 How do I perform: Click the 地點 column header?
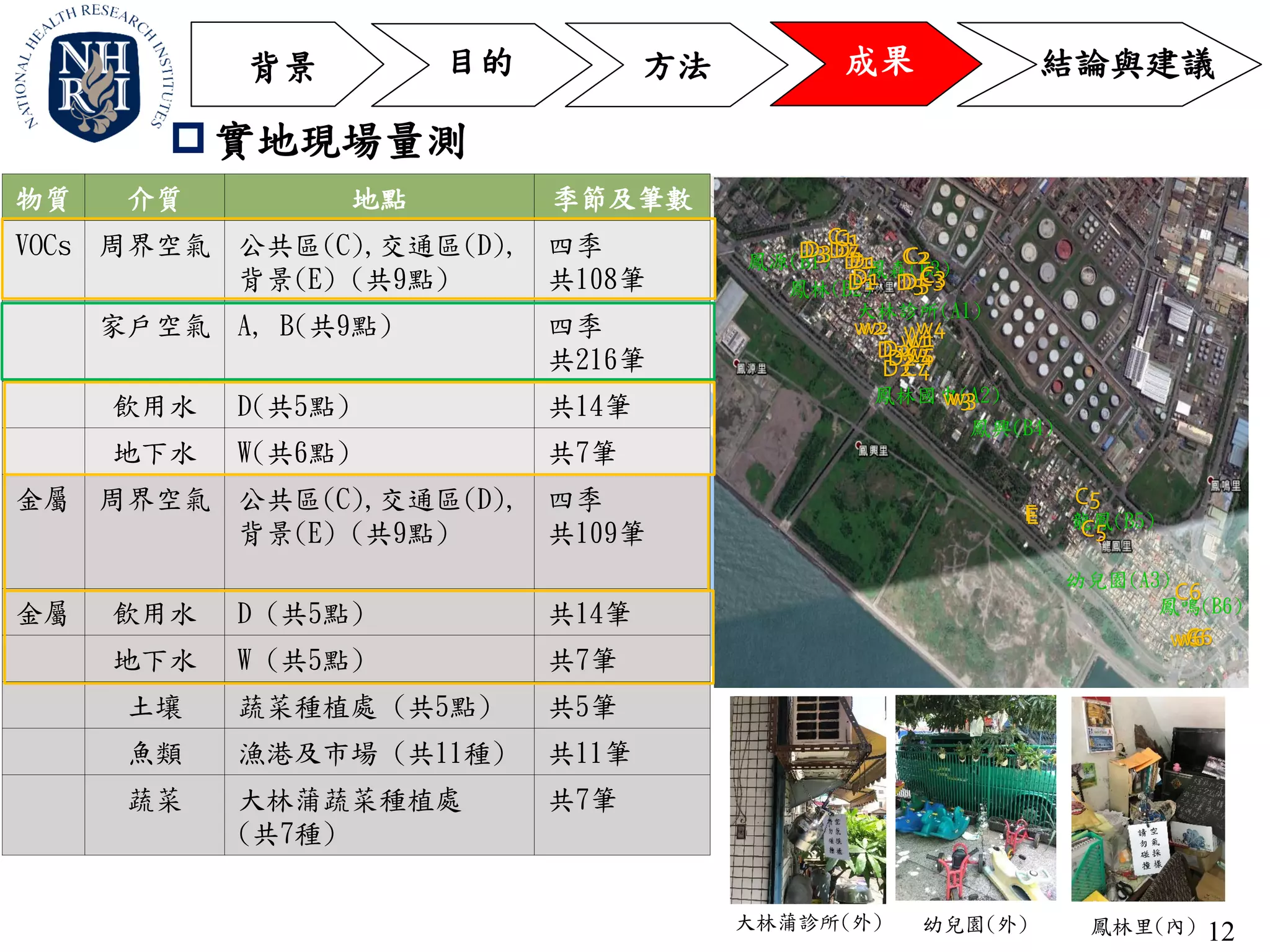pyautogui.click(x=379, y=197)
